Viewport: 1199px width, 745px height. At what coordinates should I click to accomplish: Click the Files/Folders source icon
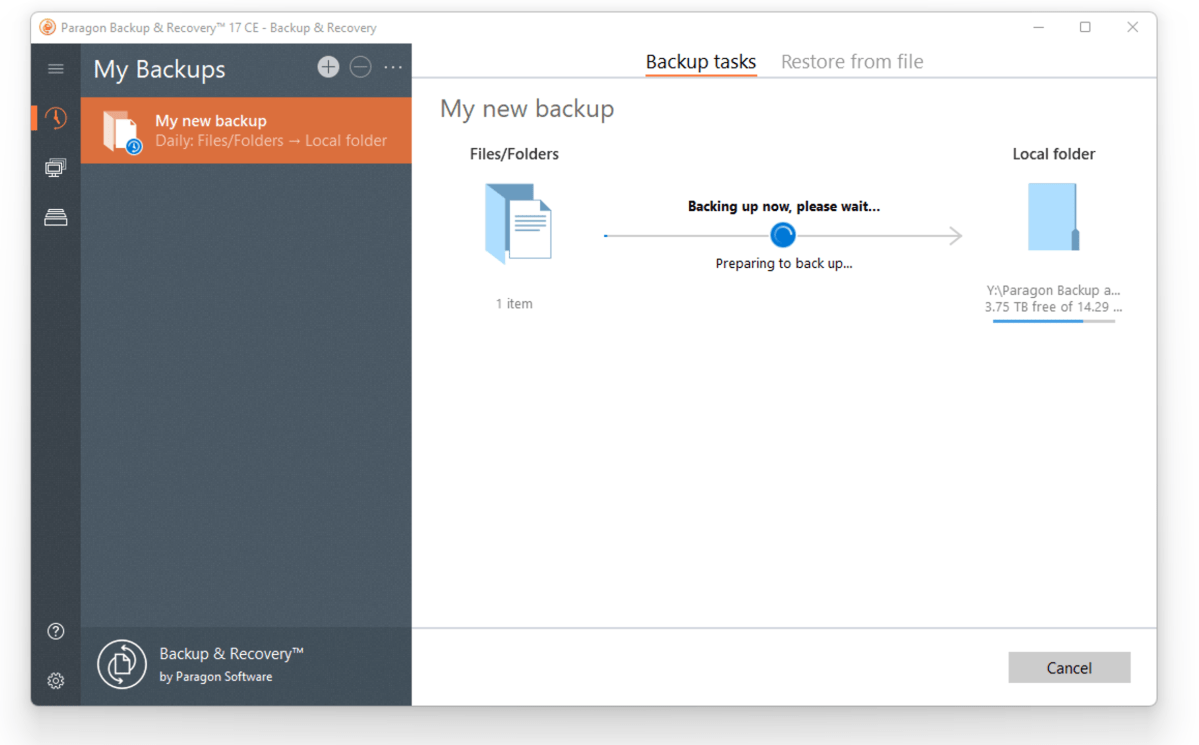[x=518, y=223]
